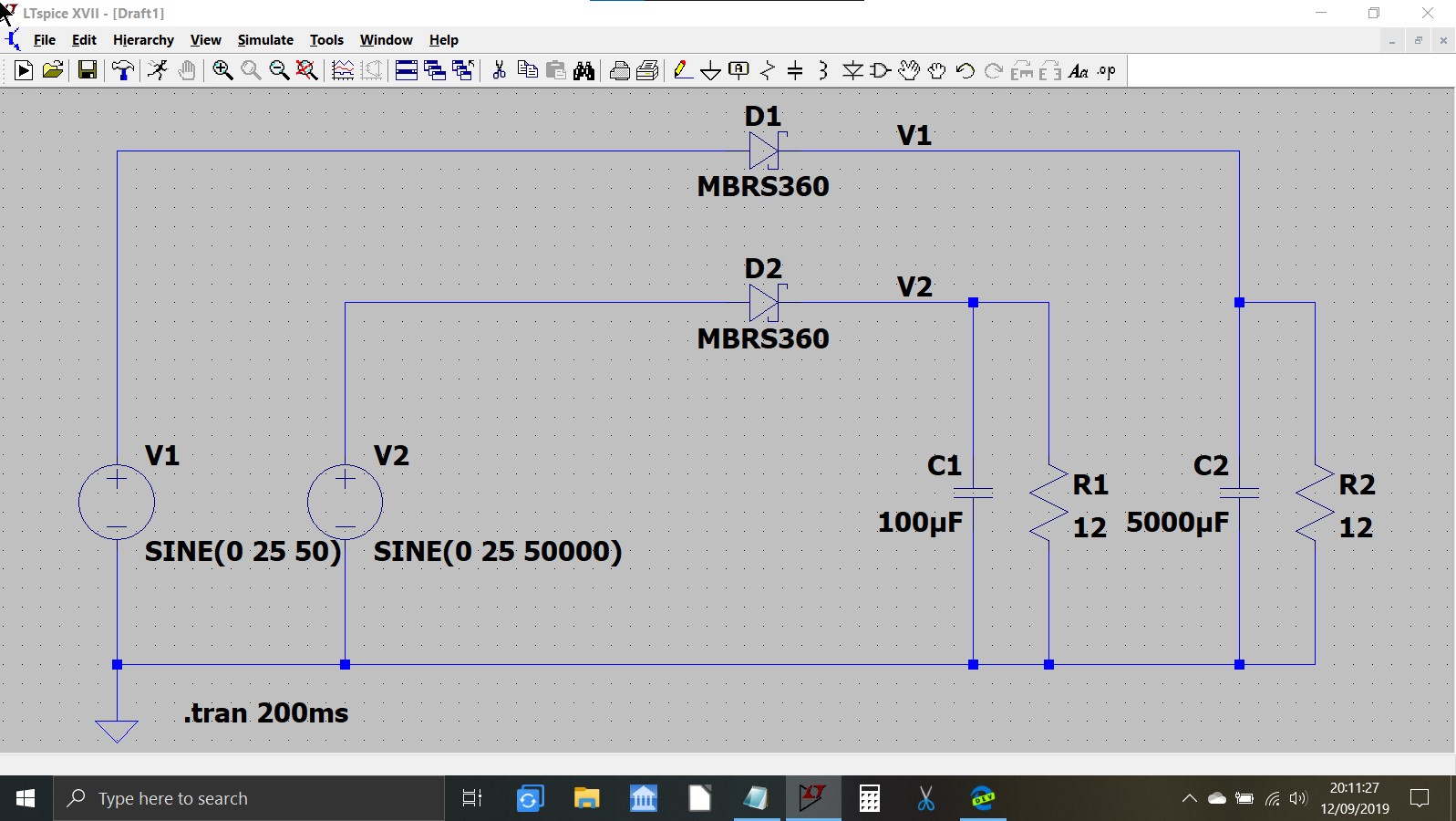Screen dimensions: 1456x821
Task: Open Find with the binoculars icon
Action: pyautogui.click(x=584, y=70)
